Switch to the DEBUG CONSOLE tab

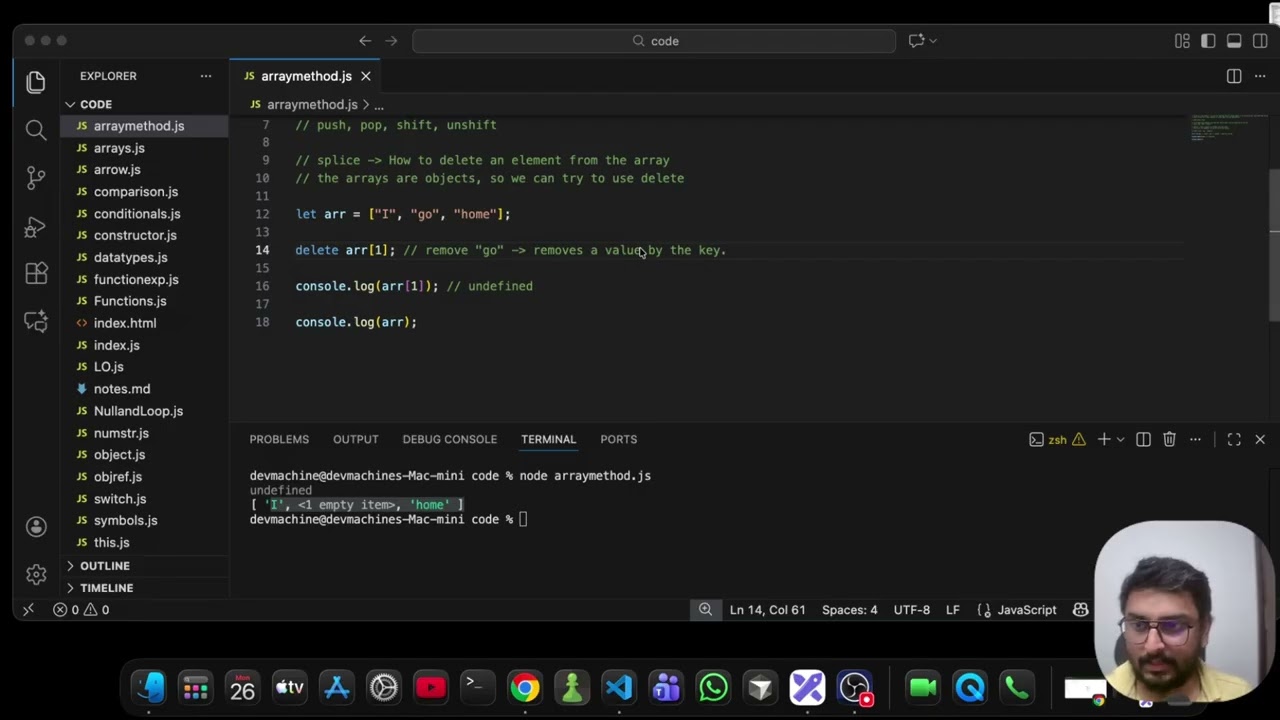pos(449,439)
